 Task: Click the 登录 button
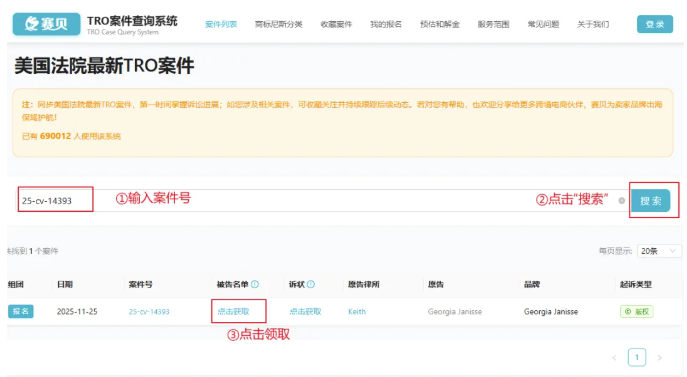point(655,24)
